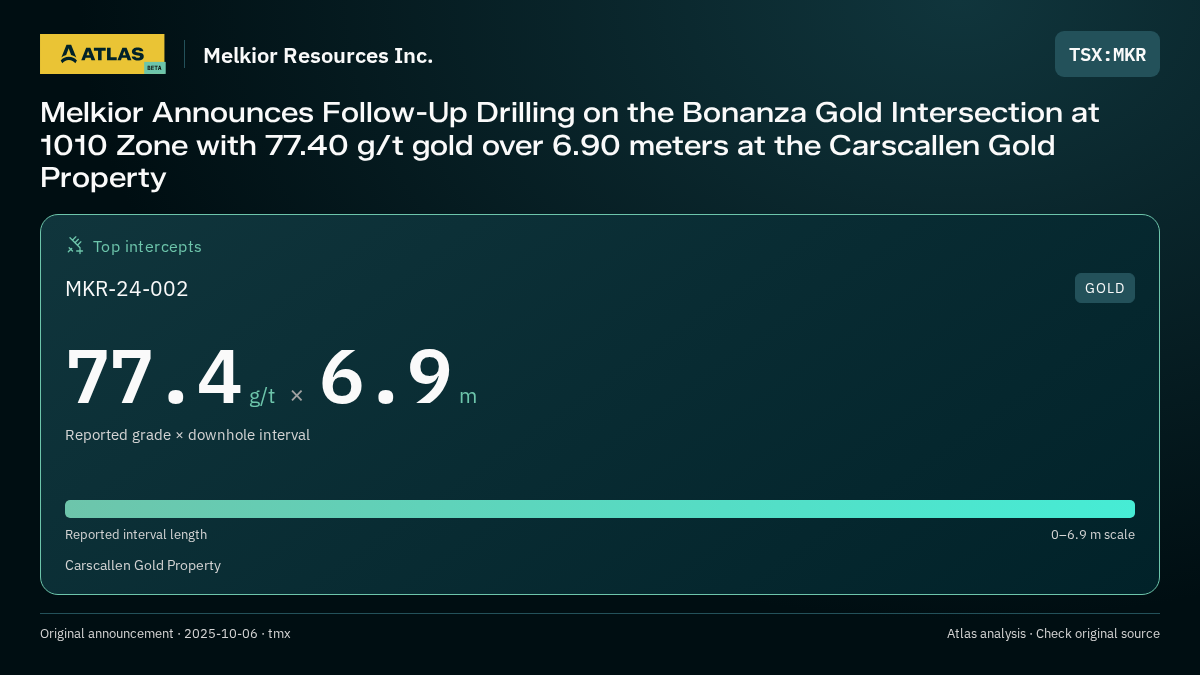This screenshot has height=675, width=1200.
Task: Click the Top intercepts pick icon
Action: click(x=75, y=245)
